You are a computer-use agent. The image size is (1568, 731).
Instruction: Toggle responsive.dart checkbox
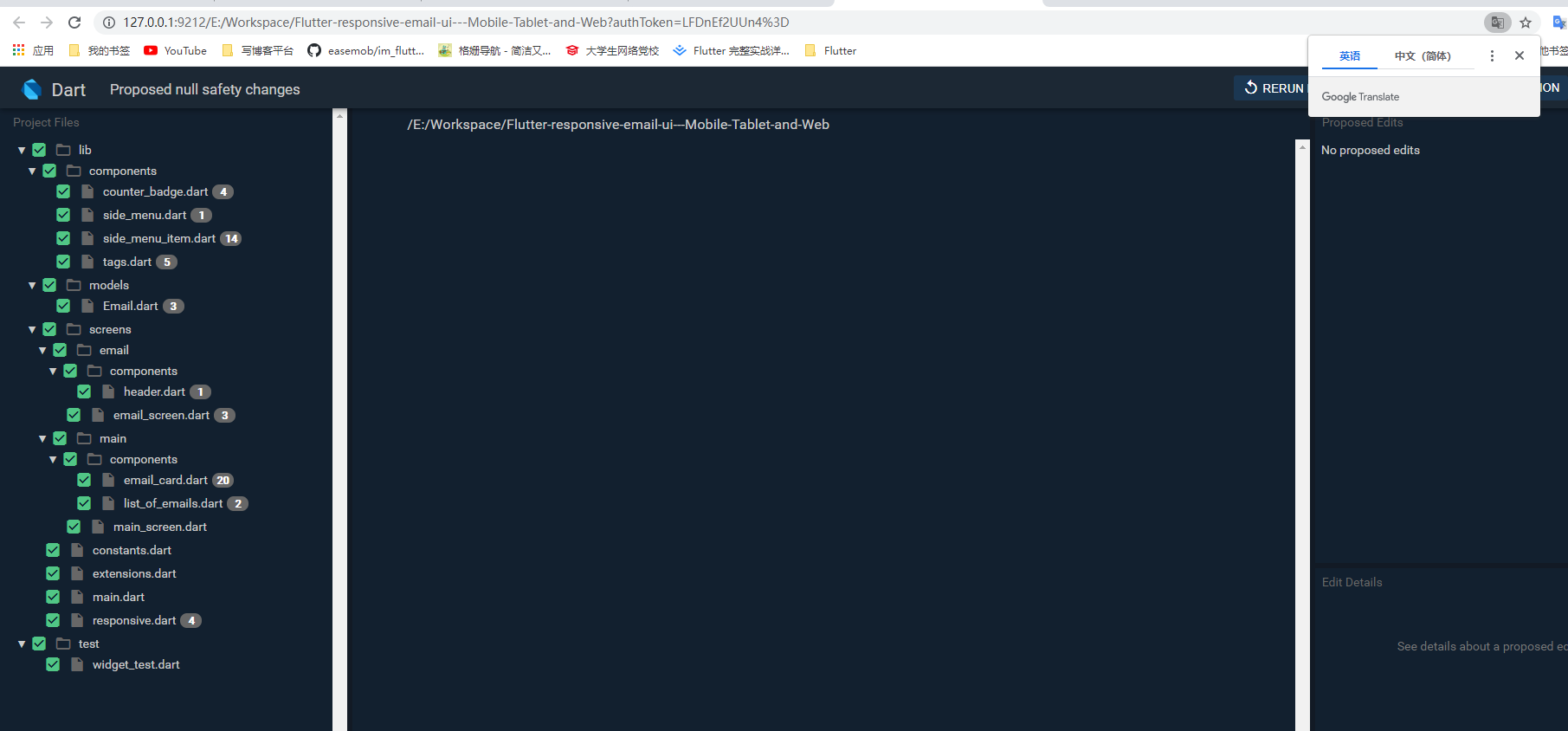[x=53, y=620]
